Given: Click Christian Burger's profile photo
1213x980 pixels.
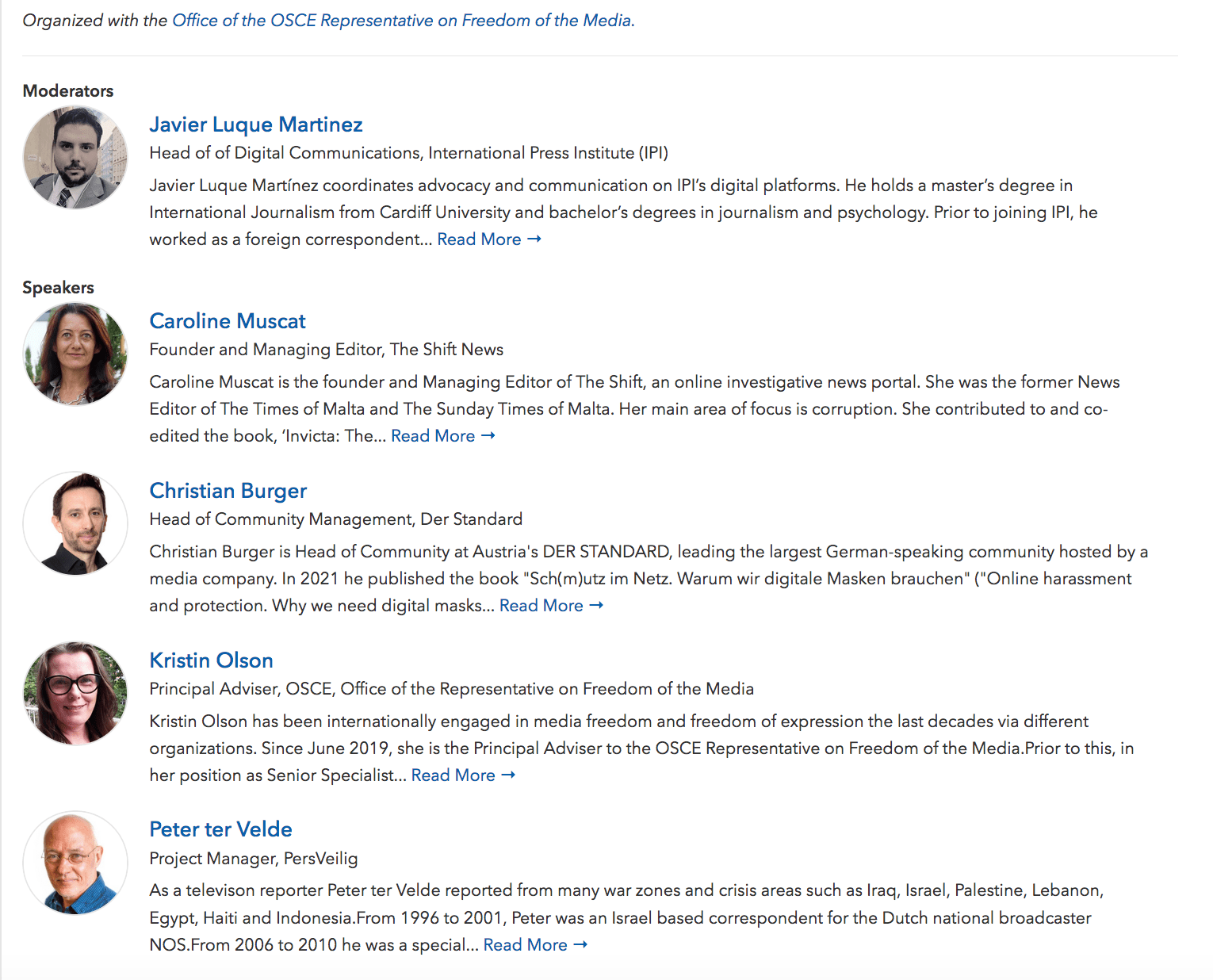Looking at the screenshot, I should coord(75,524).
